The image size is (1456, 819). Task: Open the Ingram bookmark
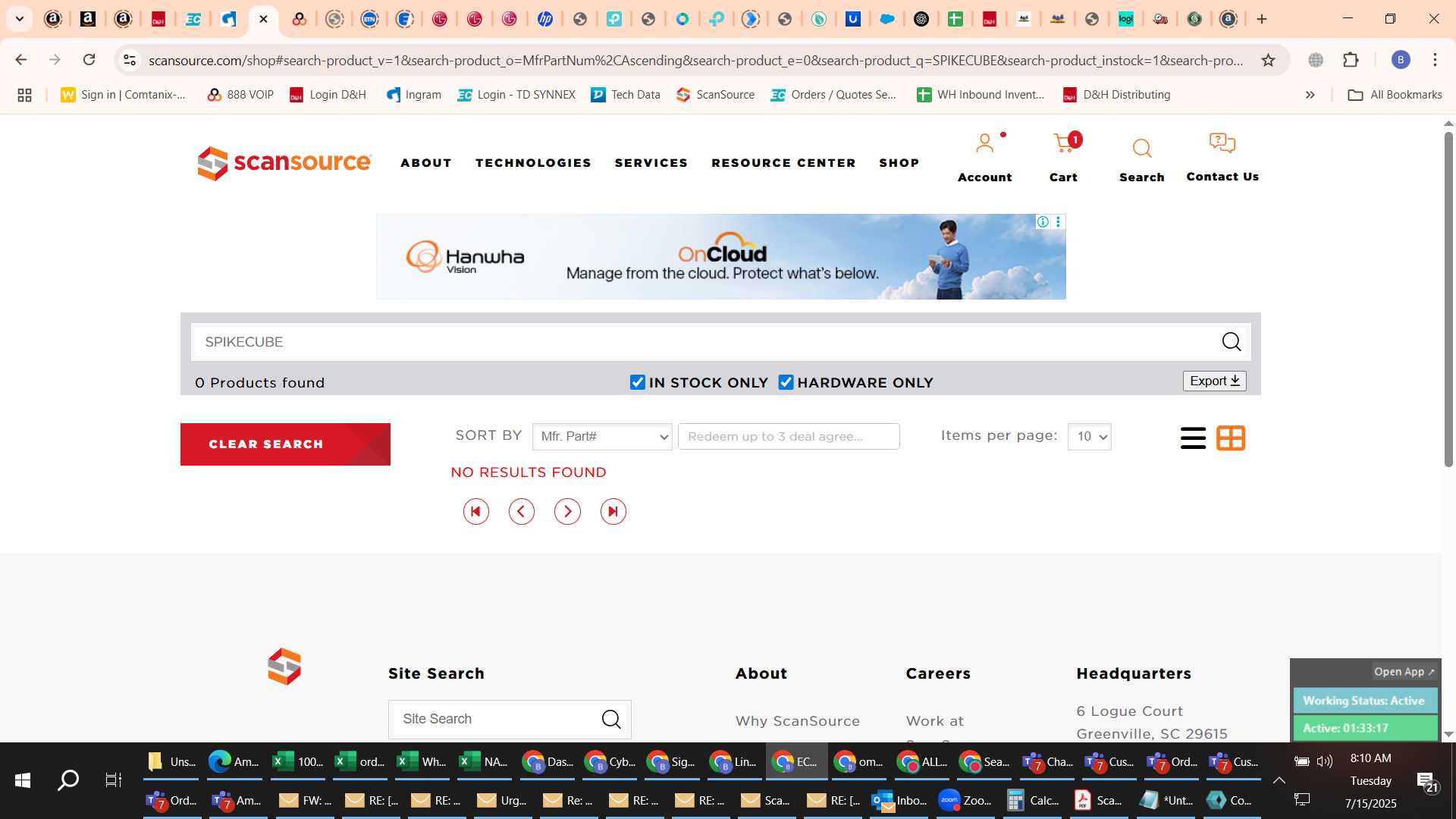[414, 95]
